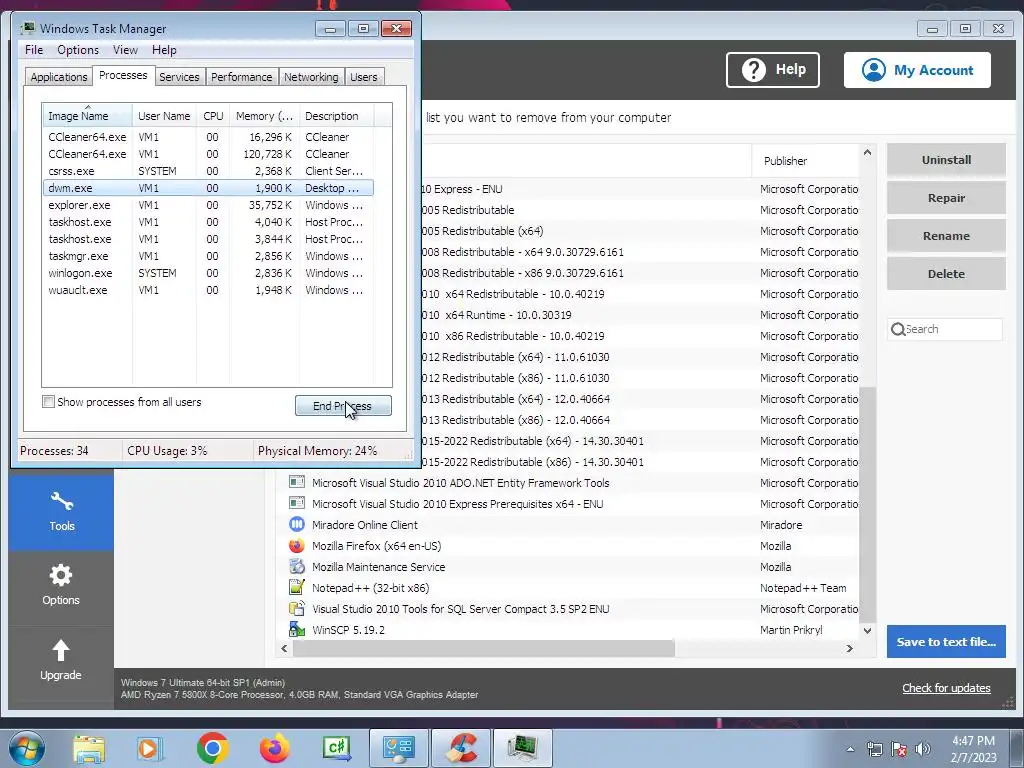Click End Process button

344,406
